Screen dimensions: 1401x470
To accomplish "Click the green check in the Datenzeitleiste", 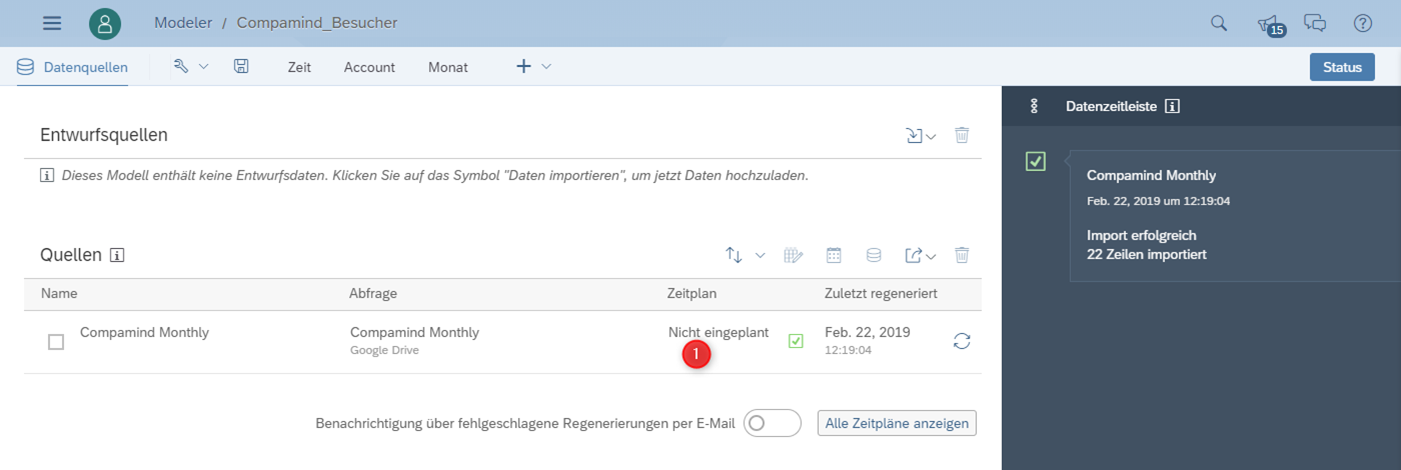I will tap(1035, 161).
